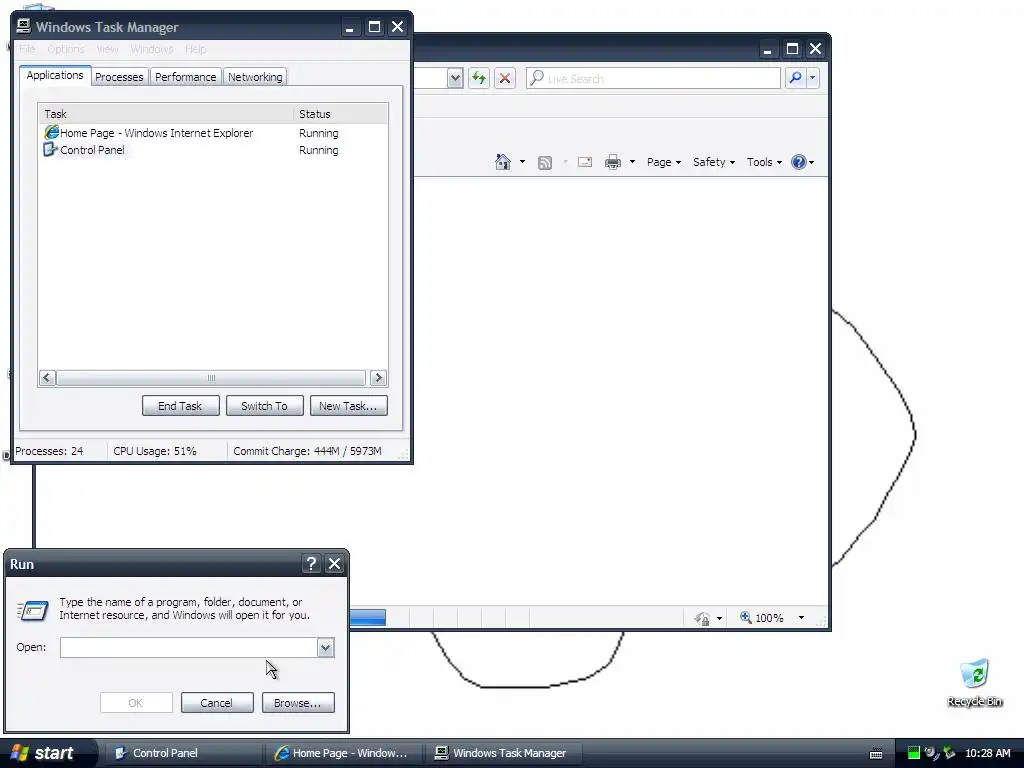Click the RSS feeds icon in Internet Explorer

(545, 163)
